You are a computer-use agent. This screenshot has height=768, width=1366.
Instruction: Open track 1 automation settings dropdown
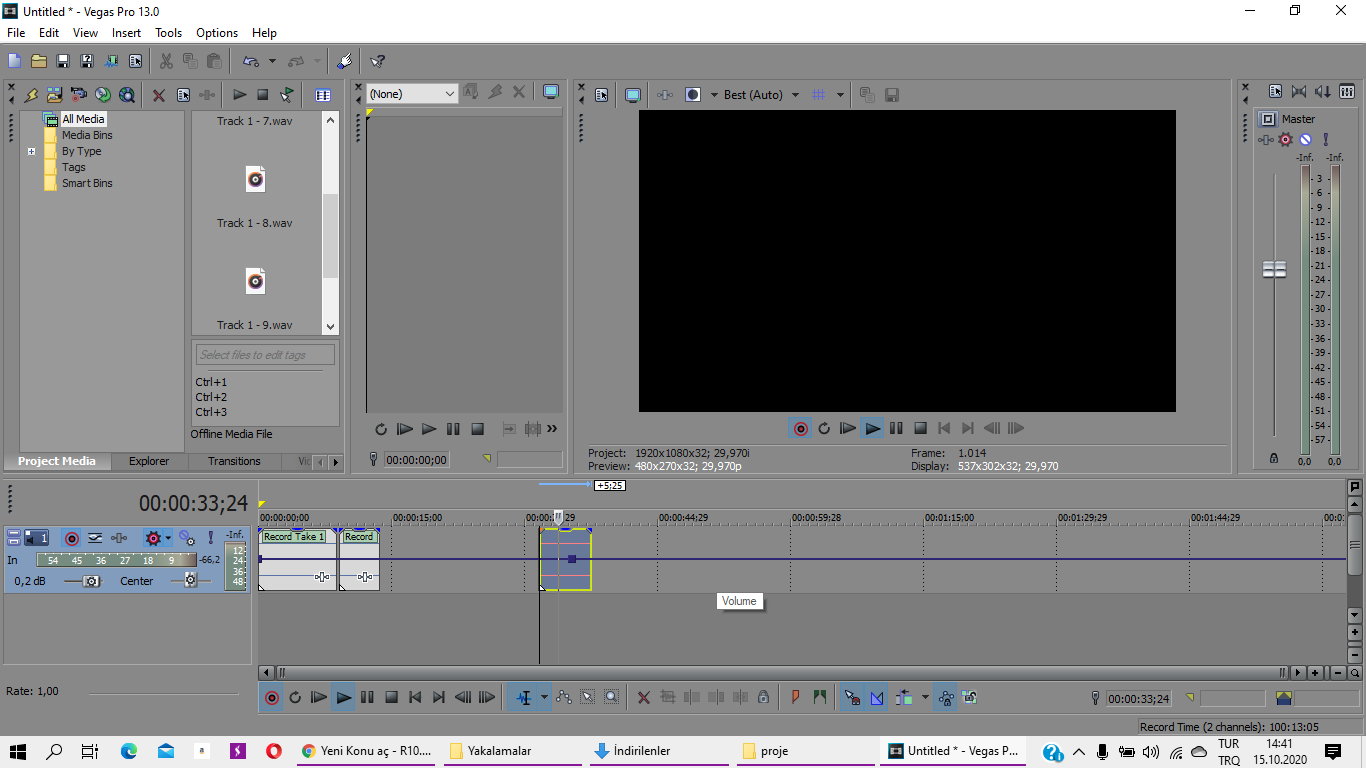[169, 538]
